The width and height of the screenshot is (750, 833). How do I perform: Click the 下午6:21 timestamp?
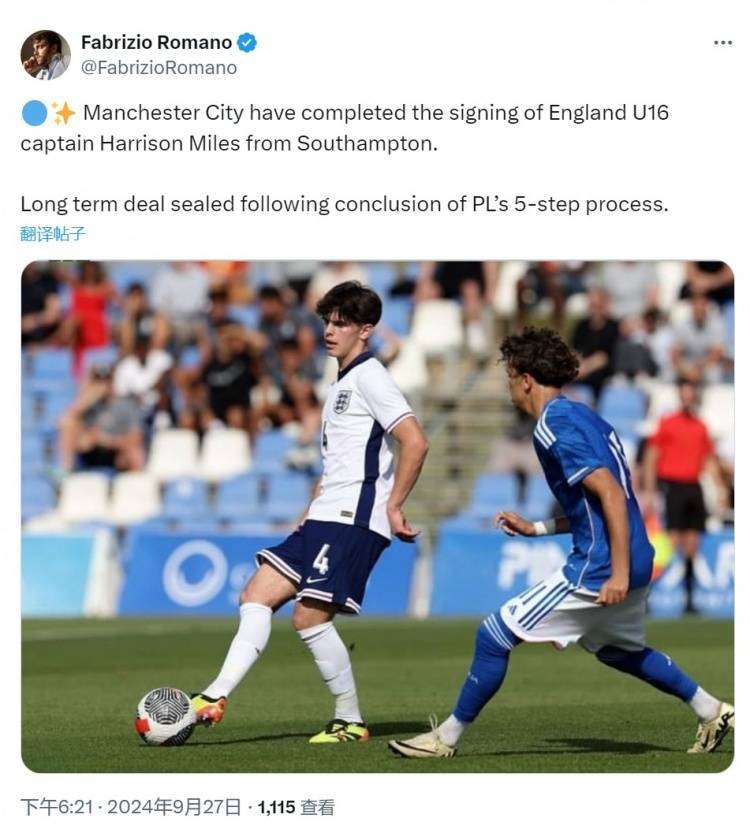[x=59, y=807]
